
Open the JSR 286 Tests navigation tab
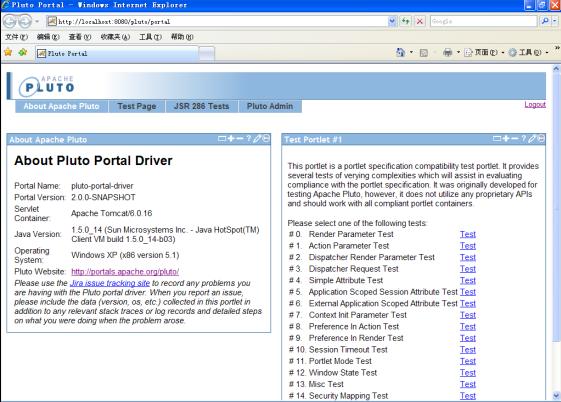pyautogui.click(x=201, y=106)
